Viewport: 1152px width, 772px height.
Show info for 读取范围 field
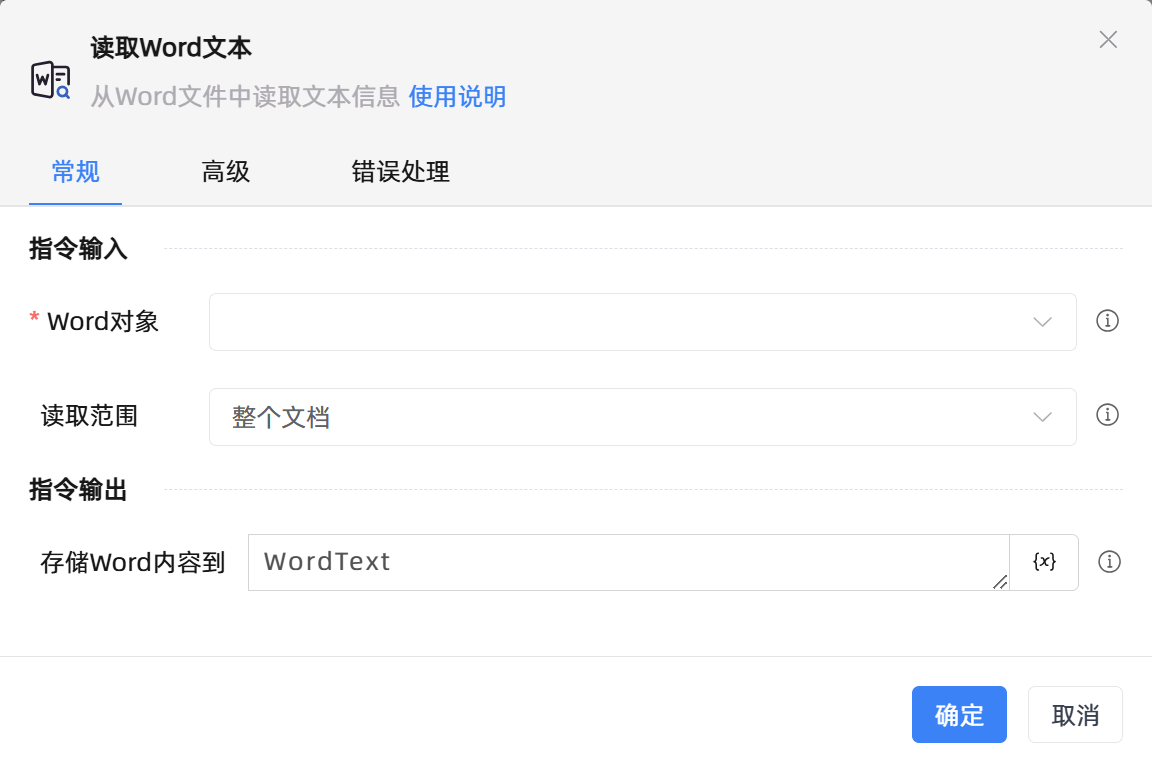tap(1107, 415)
